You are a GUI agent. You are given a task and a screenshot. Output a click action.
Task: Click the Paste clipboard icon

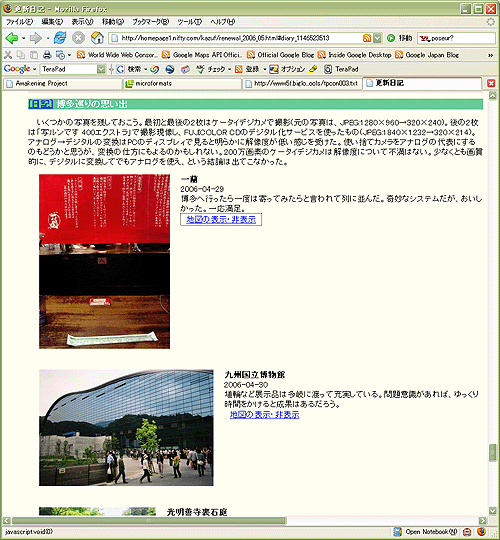tap(34, 55)
